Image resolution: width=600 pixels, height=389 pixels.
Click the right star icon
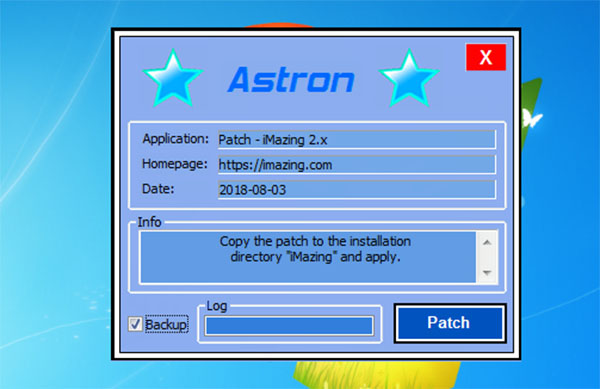409,78
